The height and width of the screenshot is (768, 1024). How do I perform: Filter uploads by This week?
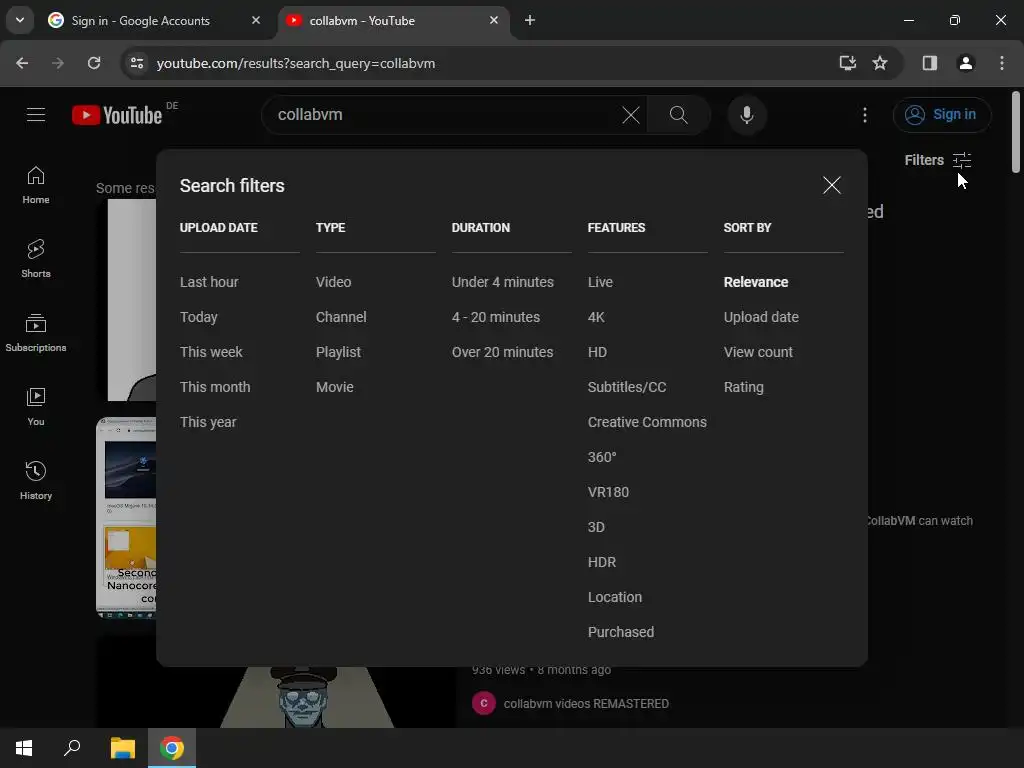click(x=211, y=352)
